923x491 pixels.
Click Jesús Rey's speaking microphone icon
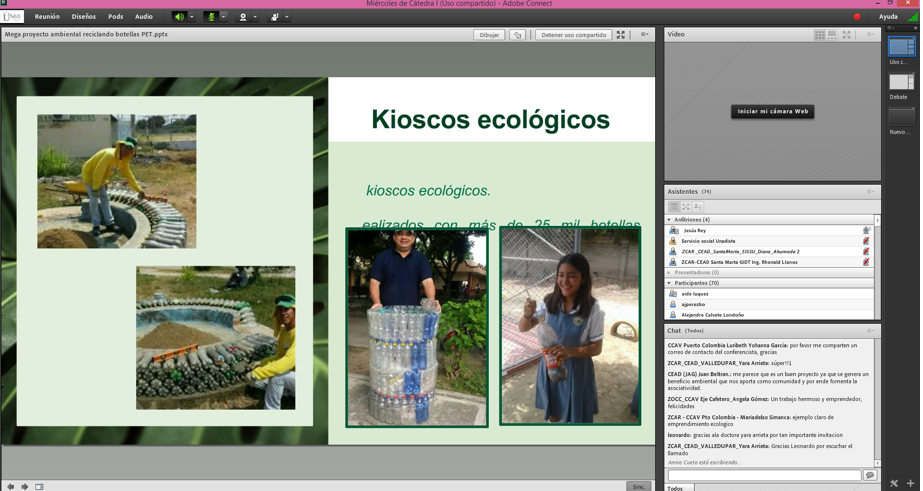tap(866, 230)
